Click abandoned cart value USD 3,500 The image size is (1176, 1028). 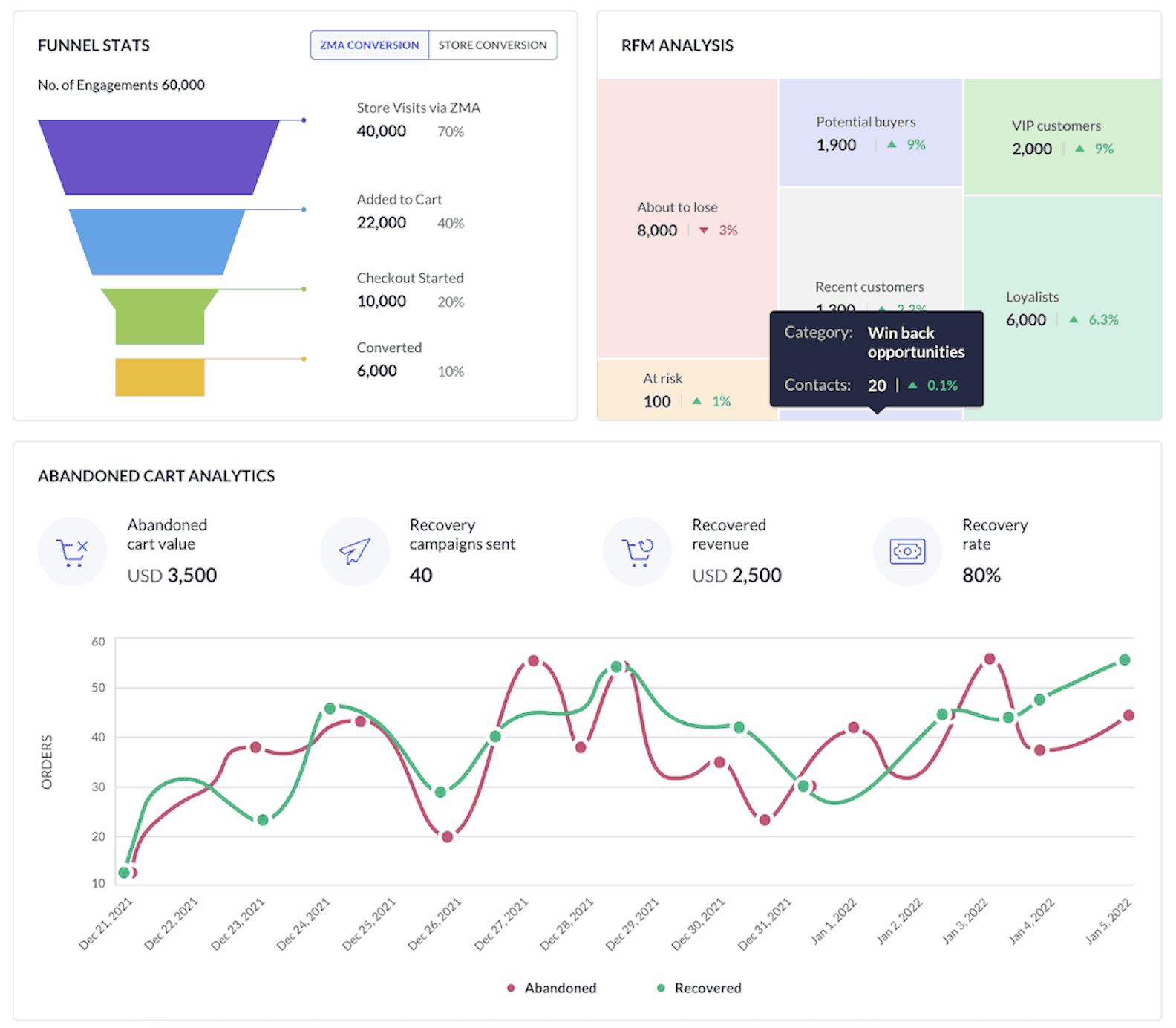(x=172, y=576)
